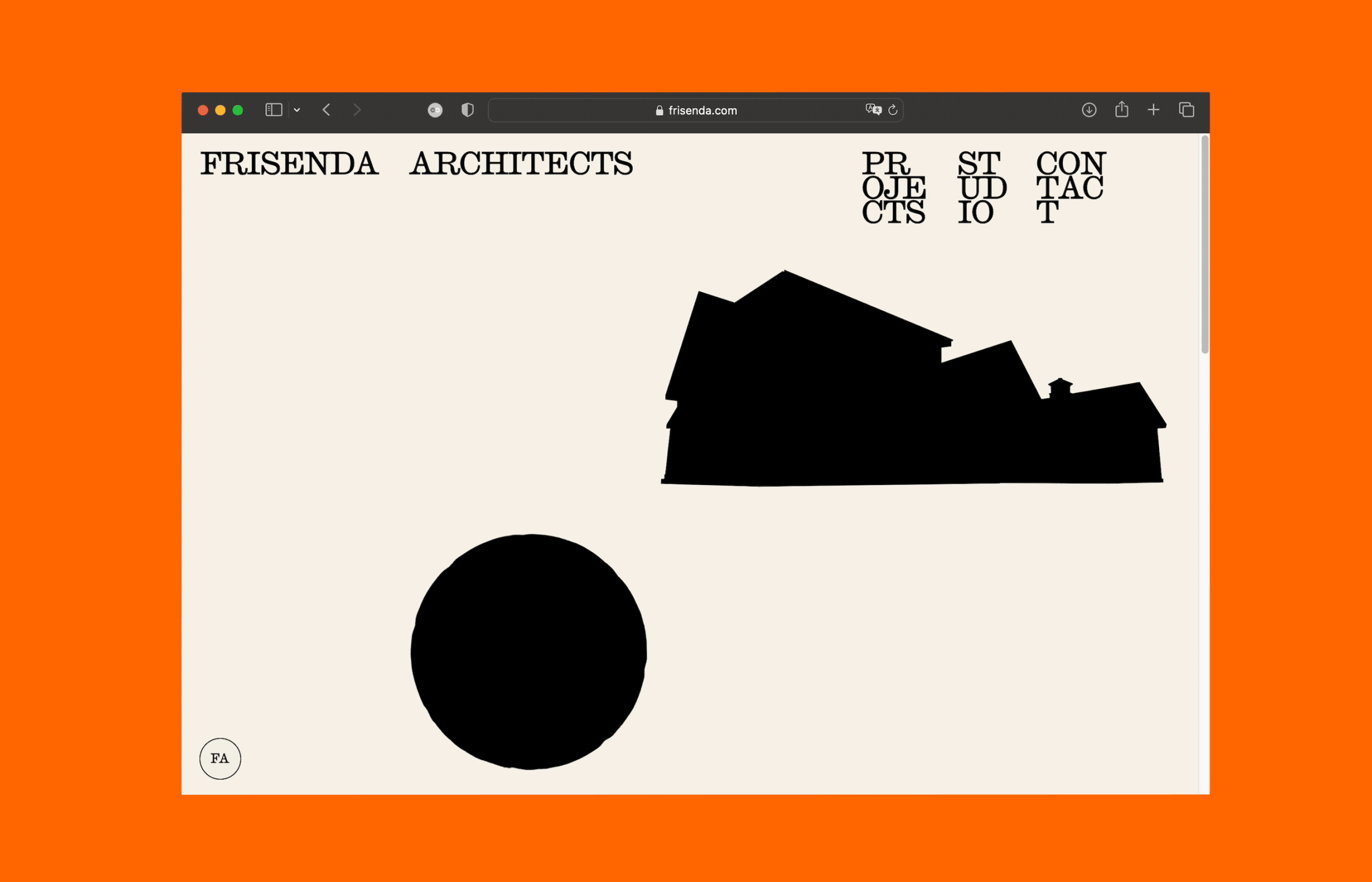Open the Share menu
1372x882 pixels.
[1122, 109]
